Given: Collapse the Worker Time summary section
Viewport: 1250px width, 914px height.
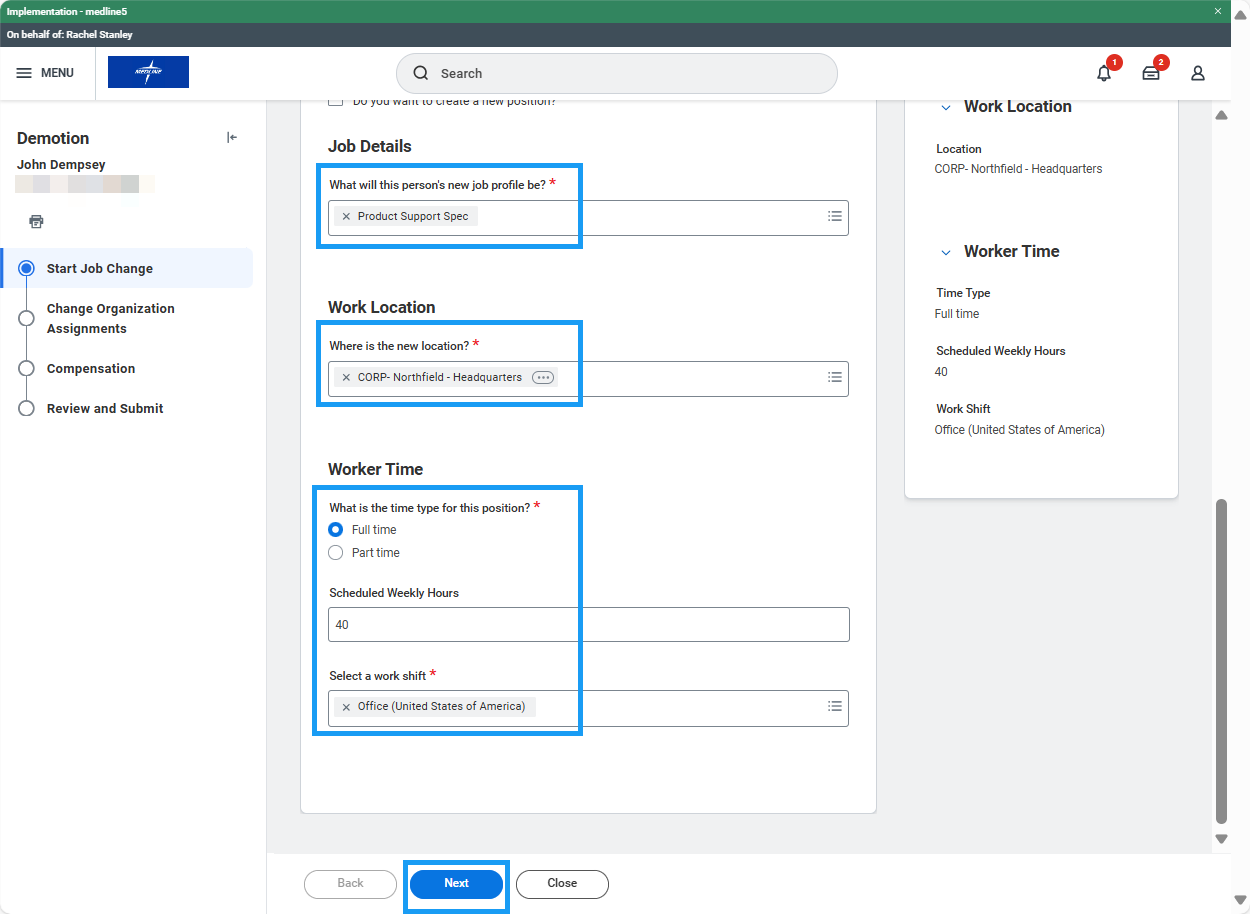Looking at the screenshot, I should tap(946, 252).
